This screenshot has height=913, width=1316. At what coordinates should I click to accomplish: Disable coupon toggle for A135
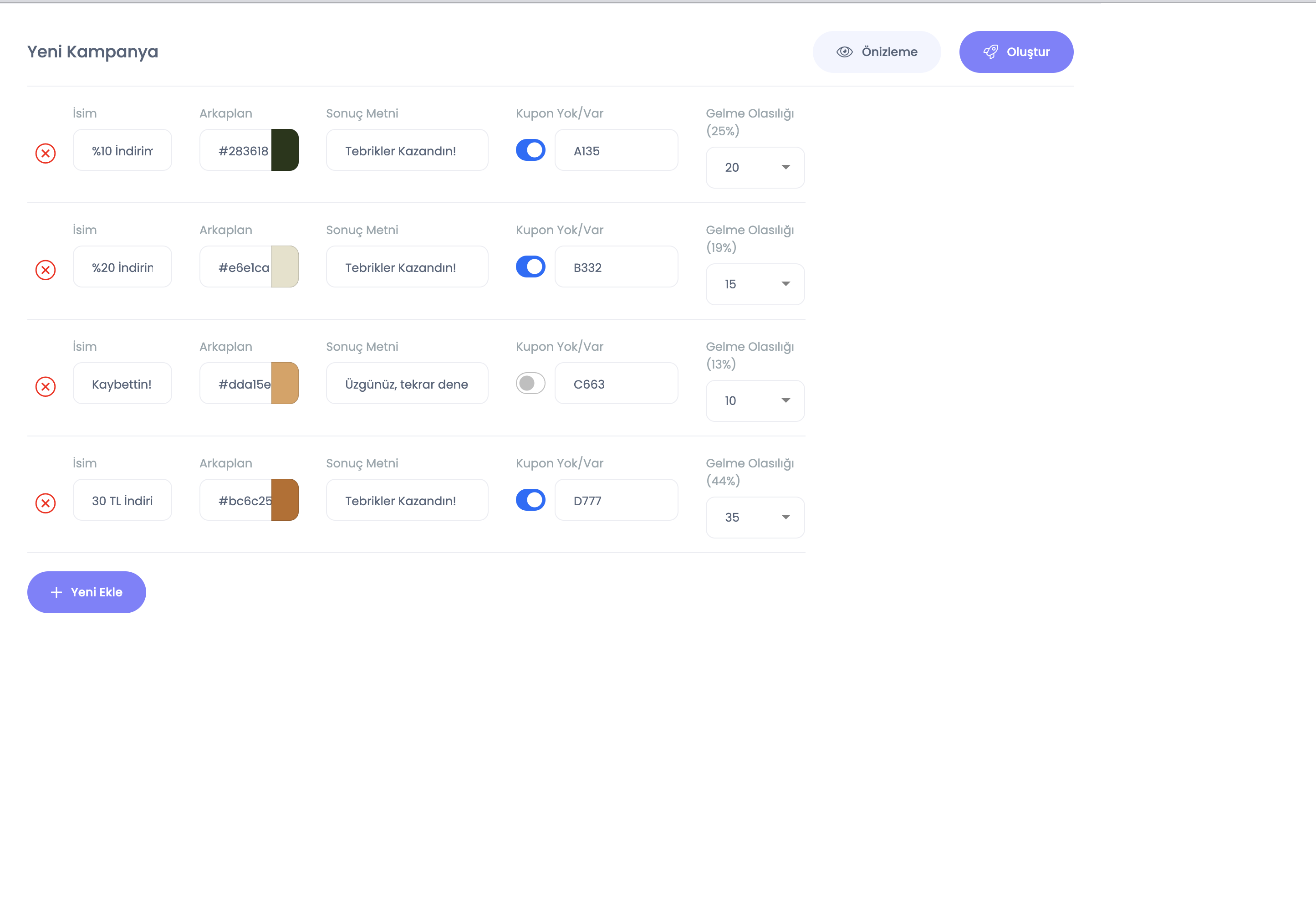coord(530,150)
